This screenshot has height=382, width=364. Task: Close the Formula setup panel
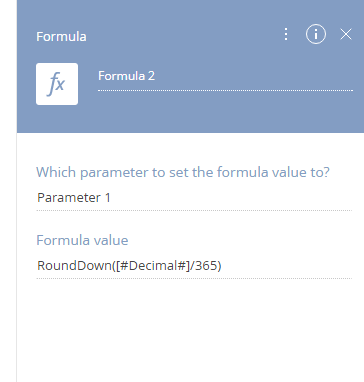[346, 34]
